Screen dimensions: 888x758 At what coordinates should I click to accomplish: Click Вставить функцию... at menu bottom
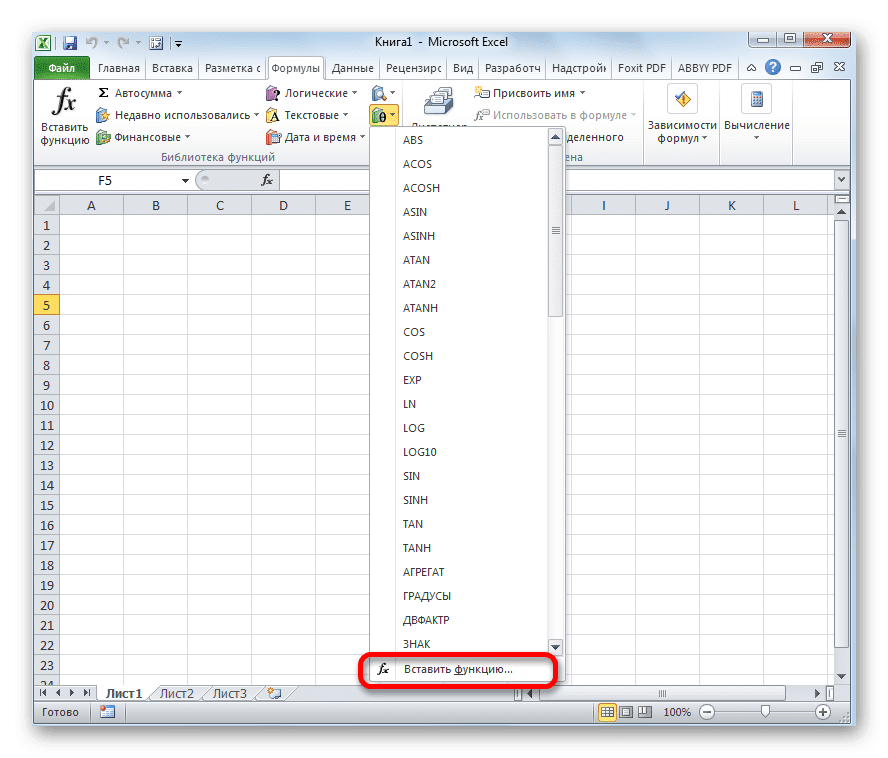(x=459, y=669)
